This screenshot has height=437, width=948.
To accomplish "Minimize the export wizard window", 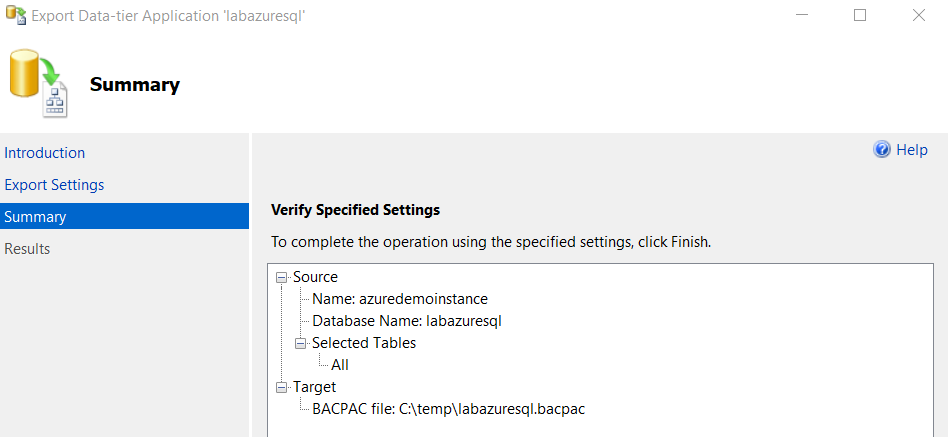I will click(802, 16).
